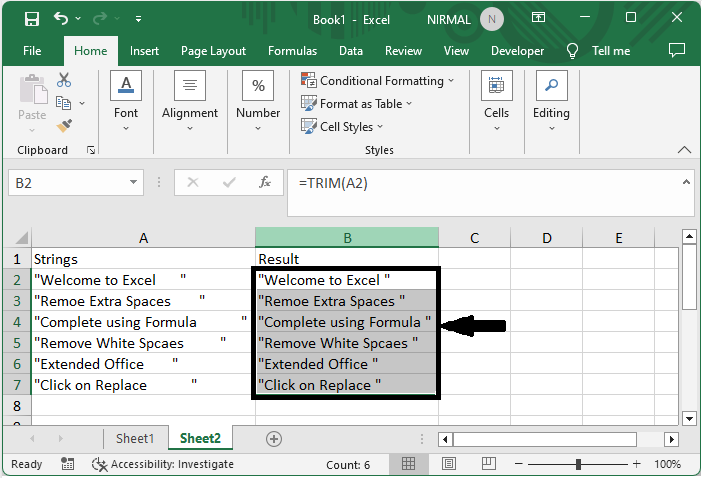Image resolution: width=702 pixels, height=478 pixels.
Task: Switch to Page Layout view icon
Action: tap(449, 464)
